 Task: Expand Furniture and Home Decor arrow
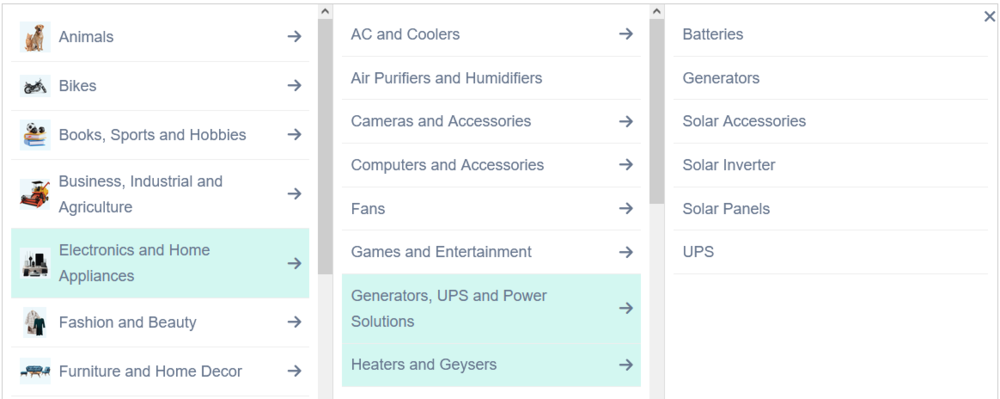pyautogui.click(x=294, y=371)
